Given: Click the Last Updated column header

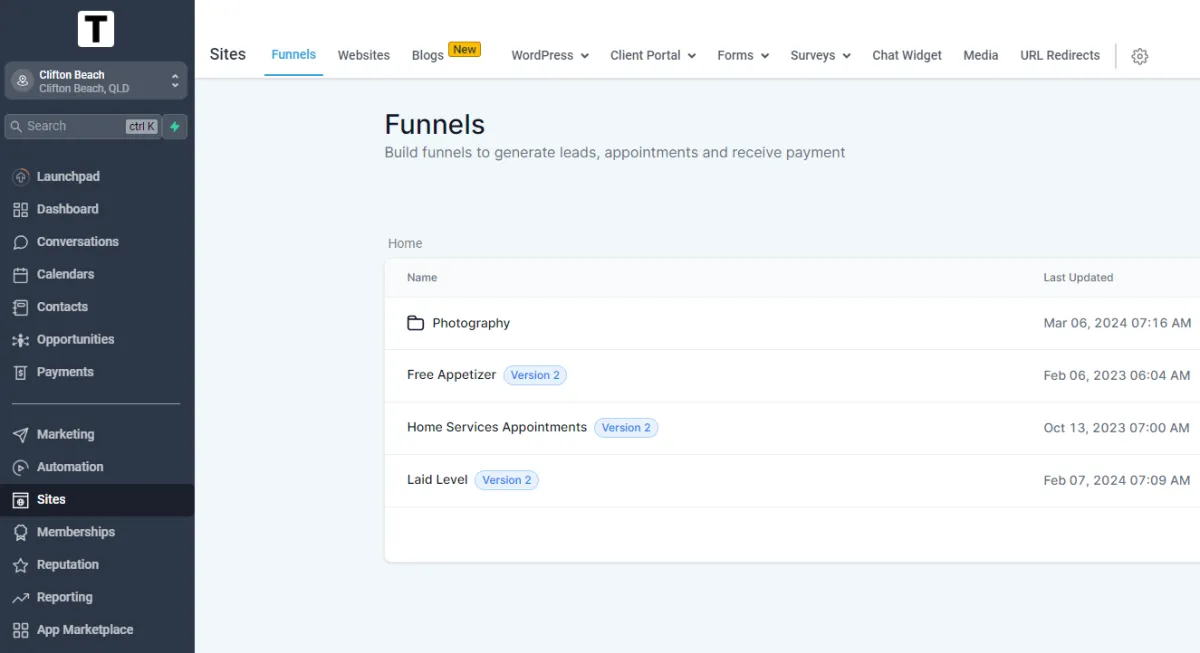Looking at the screenshot, I should tap(1078, 277).
